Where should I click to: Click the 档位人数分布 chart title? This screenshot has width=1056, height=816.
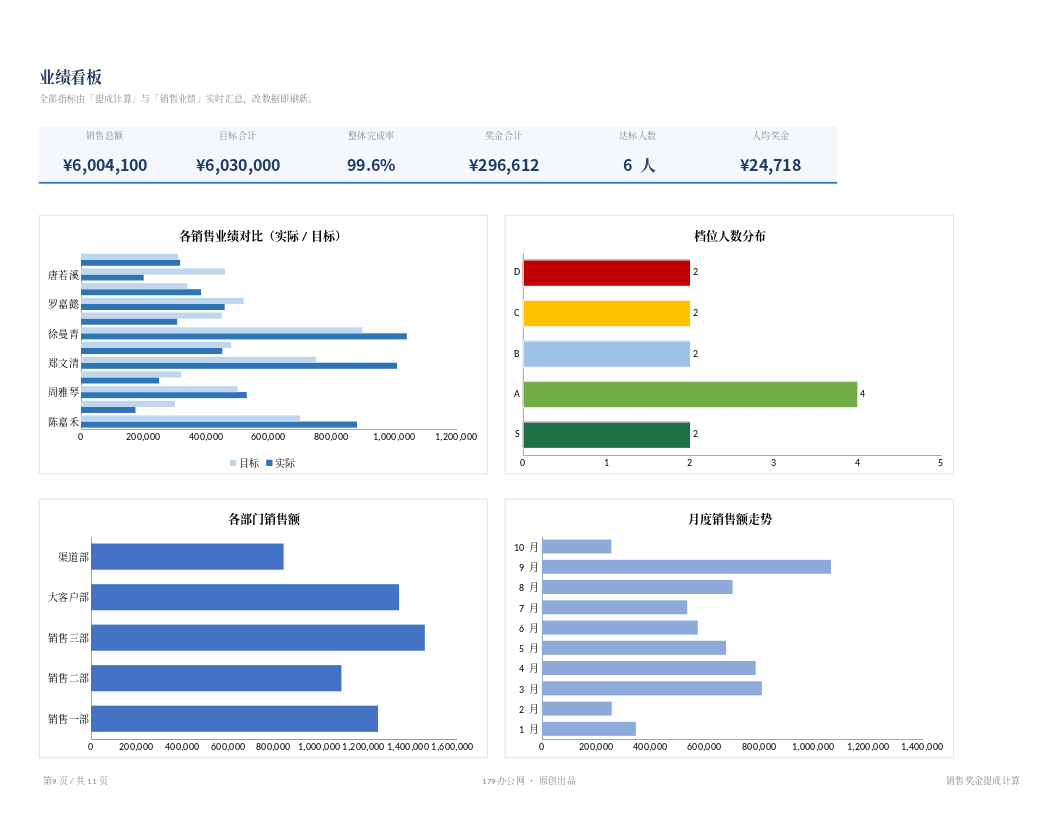[729, 236]
